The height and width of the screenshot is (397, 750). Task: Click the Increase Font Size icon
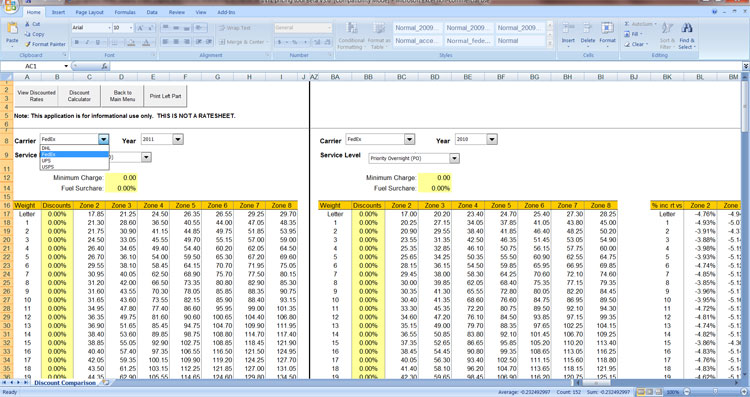click(141, 28)
